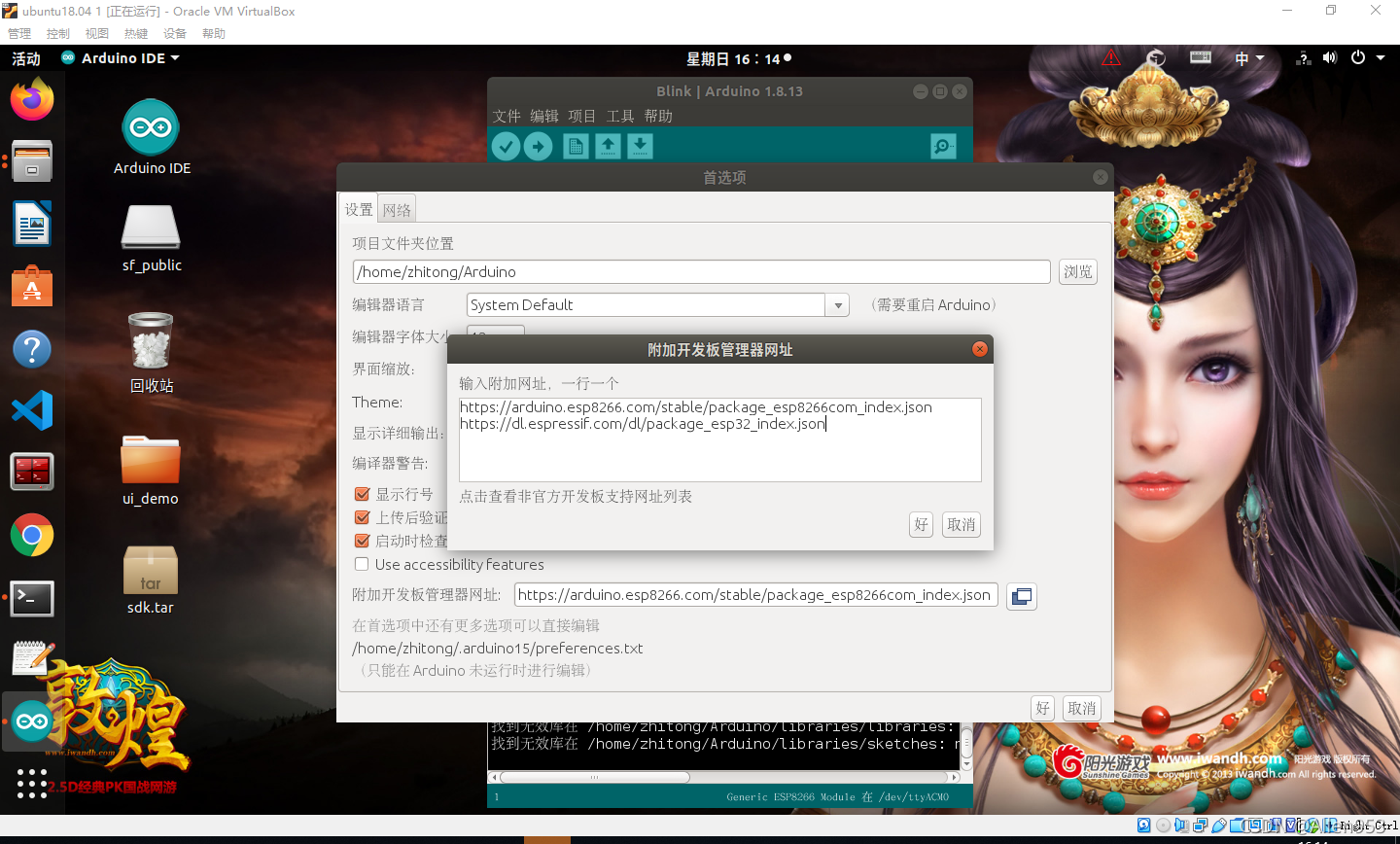Screen dimensions: 1400x844
Task: Select the Arduino IDE dock icon
Action: point(32,721)
